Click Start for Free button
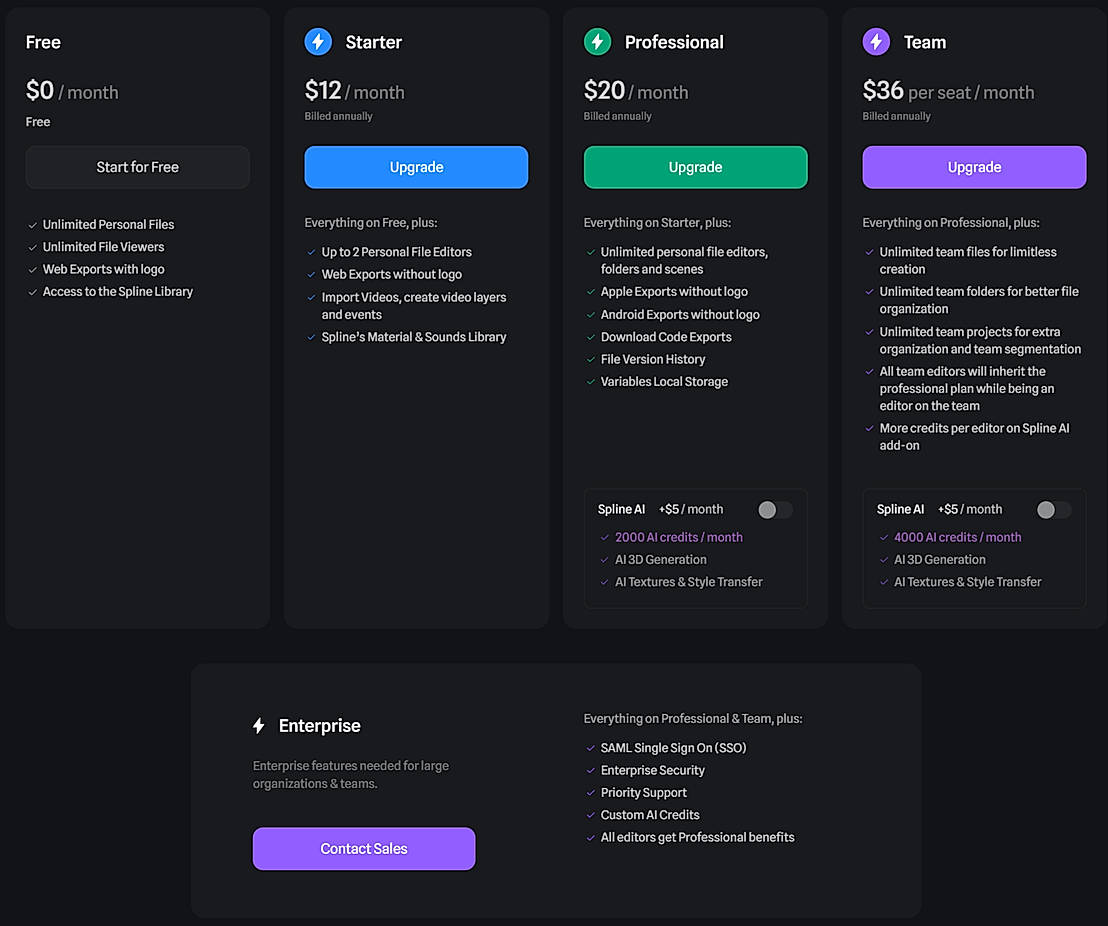The width and height of the screenshot is (1108, 926). (x=138, y=168)
